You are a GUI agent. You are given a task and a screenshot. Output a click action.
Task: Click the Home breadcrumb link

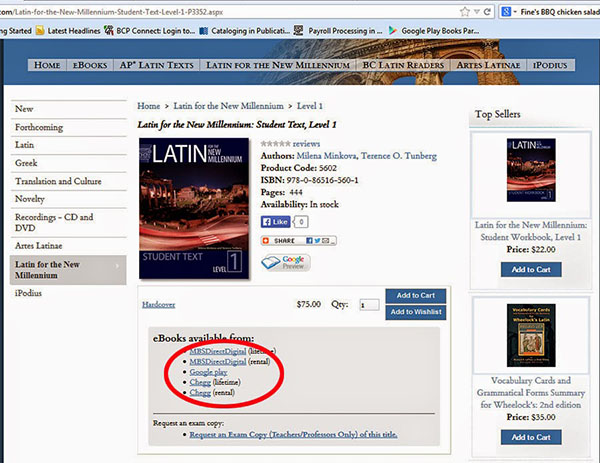coord(148,106)
